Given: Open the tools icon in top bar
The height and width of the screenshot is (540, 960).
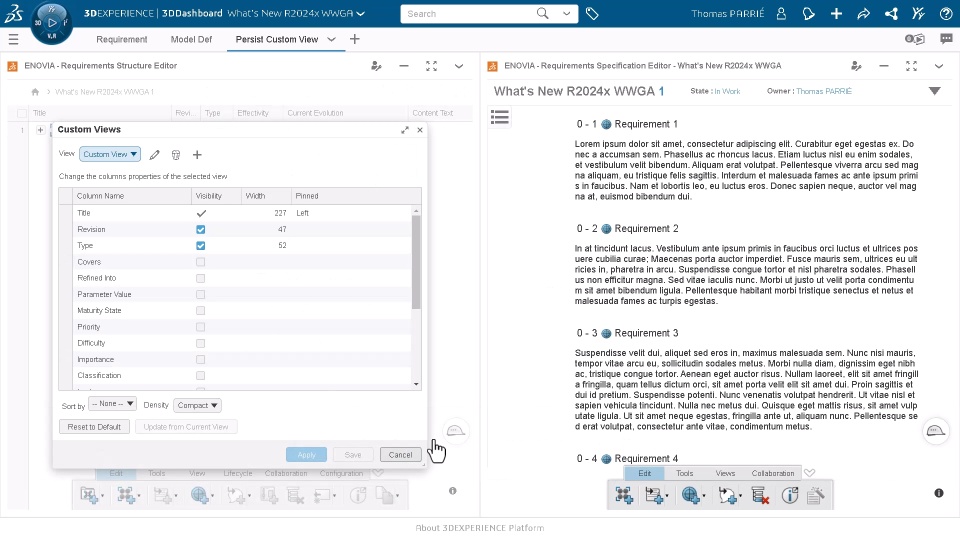Looking at the screenshot, I should (918, 13).
